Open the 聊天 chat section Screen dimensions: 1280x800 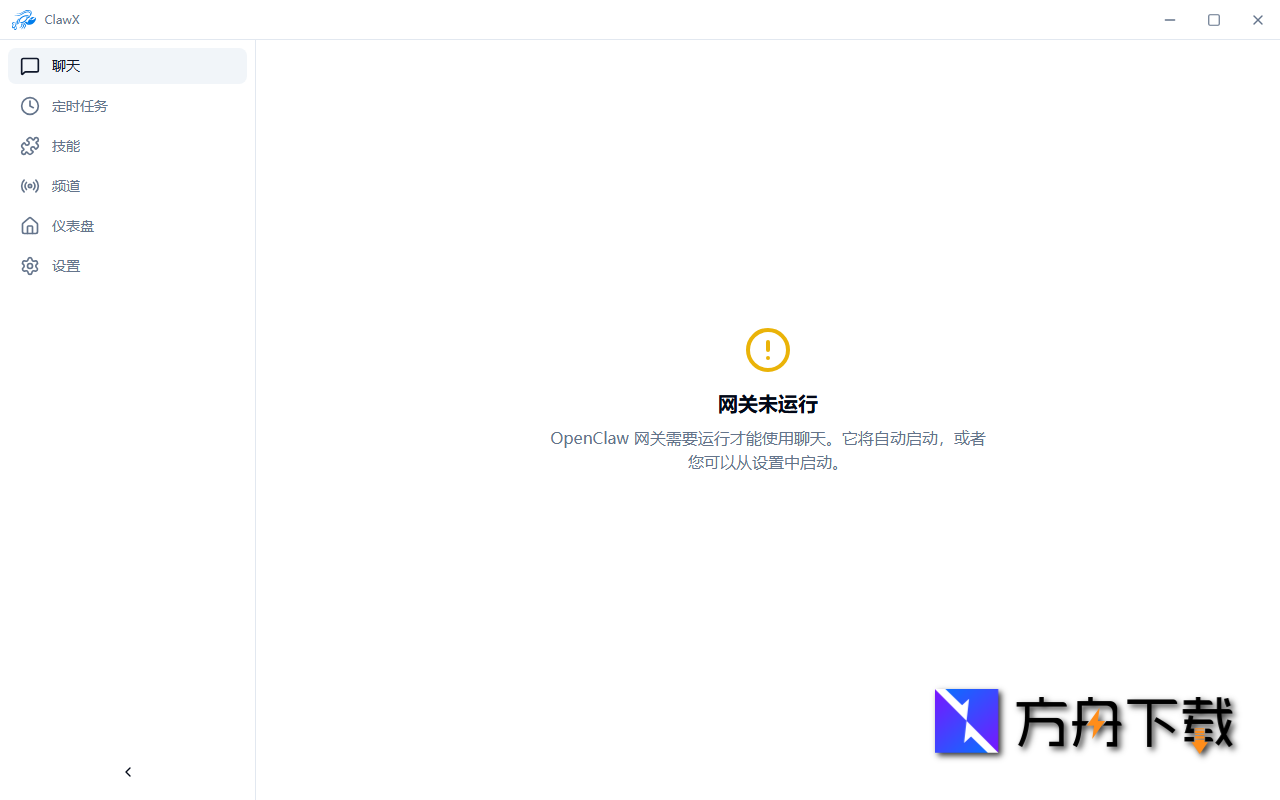(x=66, y=66)
